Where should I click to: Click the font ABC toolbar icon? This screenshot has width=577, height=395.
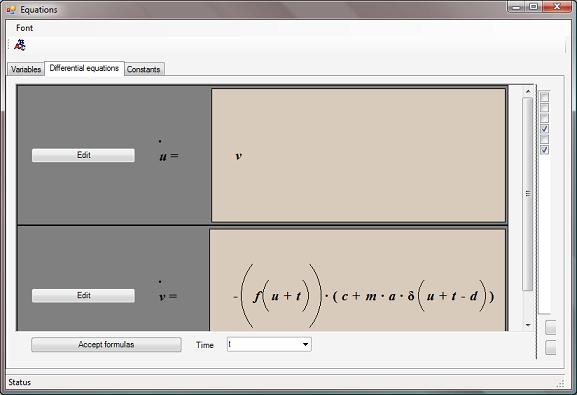coord(20,45)
